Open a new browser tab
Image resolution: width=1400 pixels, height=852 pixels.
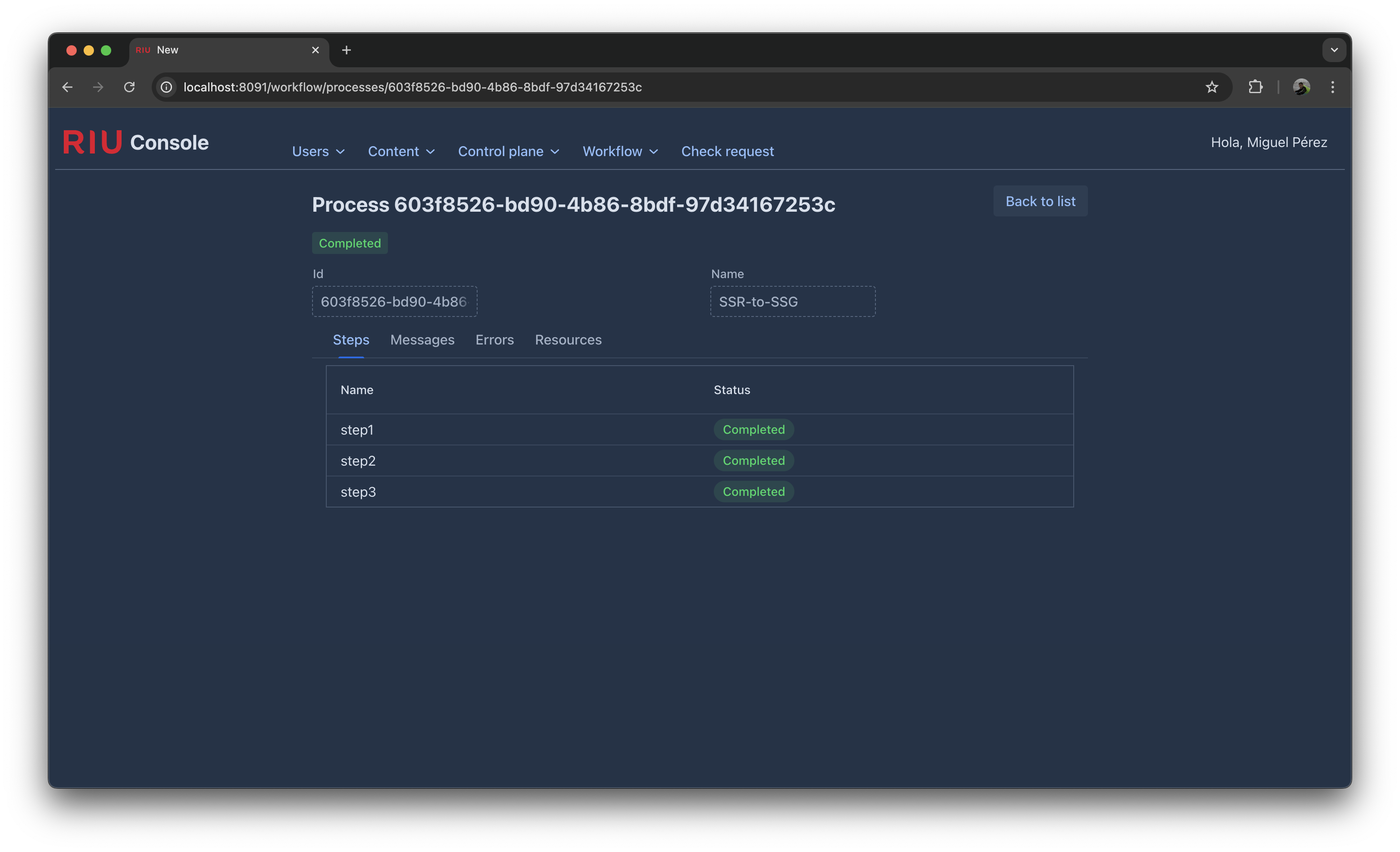(x=346, y=50)
